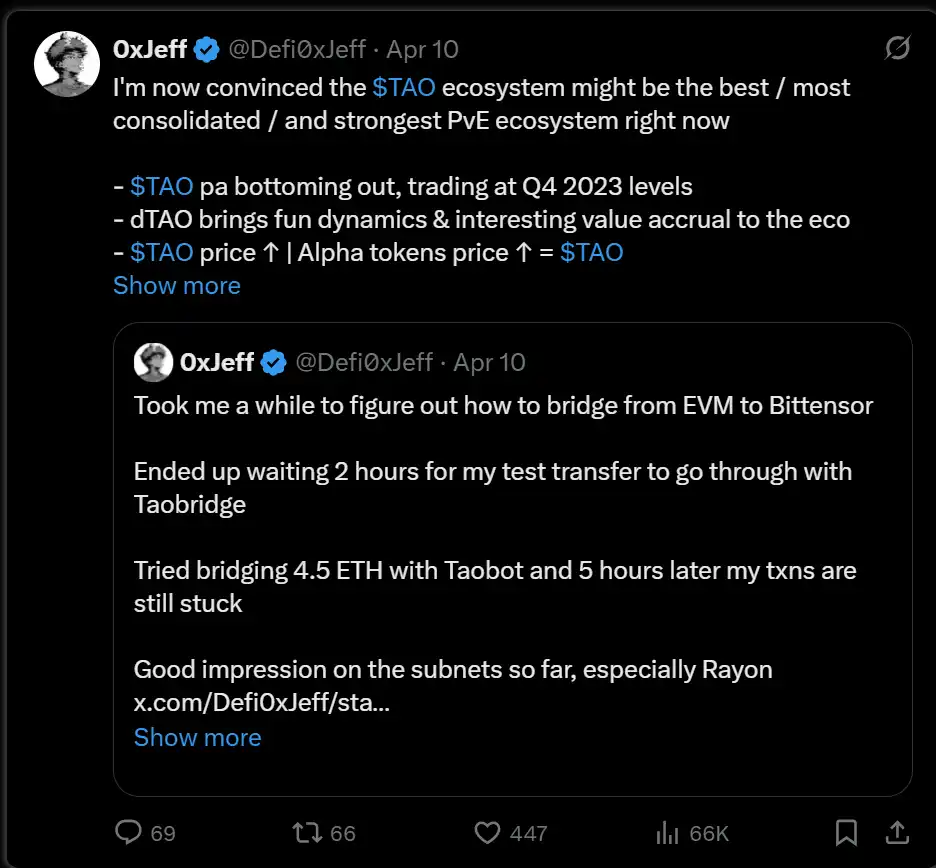
Task: Open the Apr 10 timestamp of main tweet
Action: pos(423,49)
